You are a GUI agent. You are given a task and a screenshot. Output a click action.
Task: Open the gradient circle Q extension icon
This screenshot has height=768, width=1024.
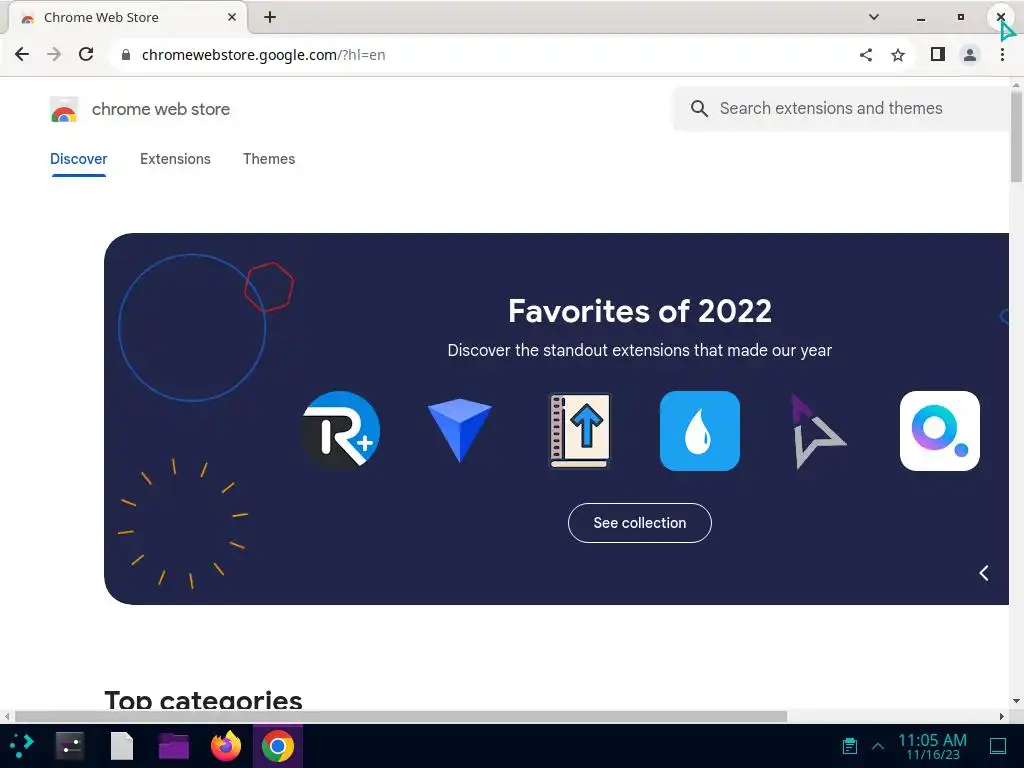940,430
